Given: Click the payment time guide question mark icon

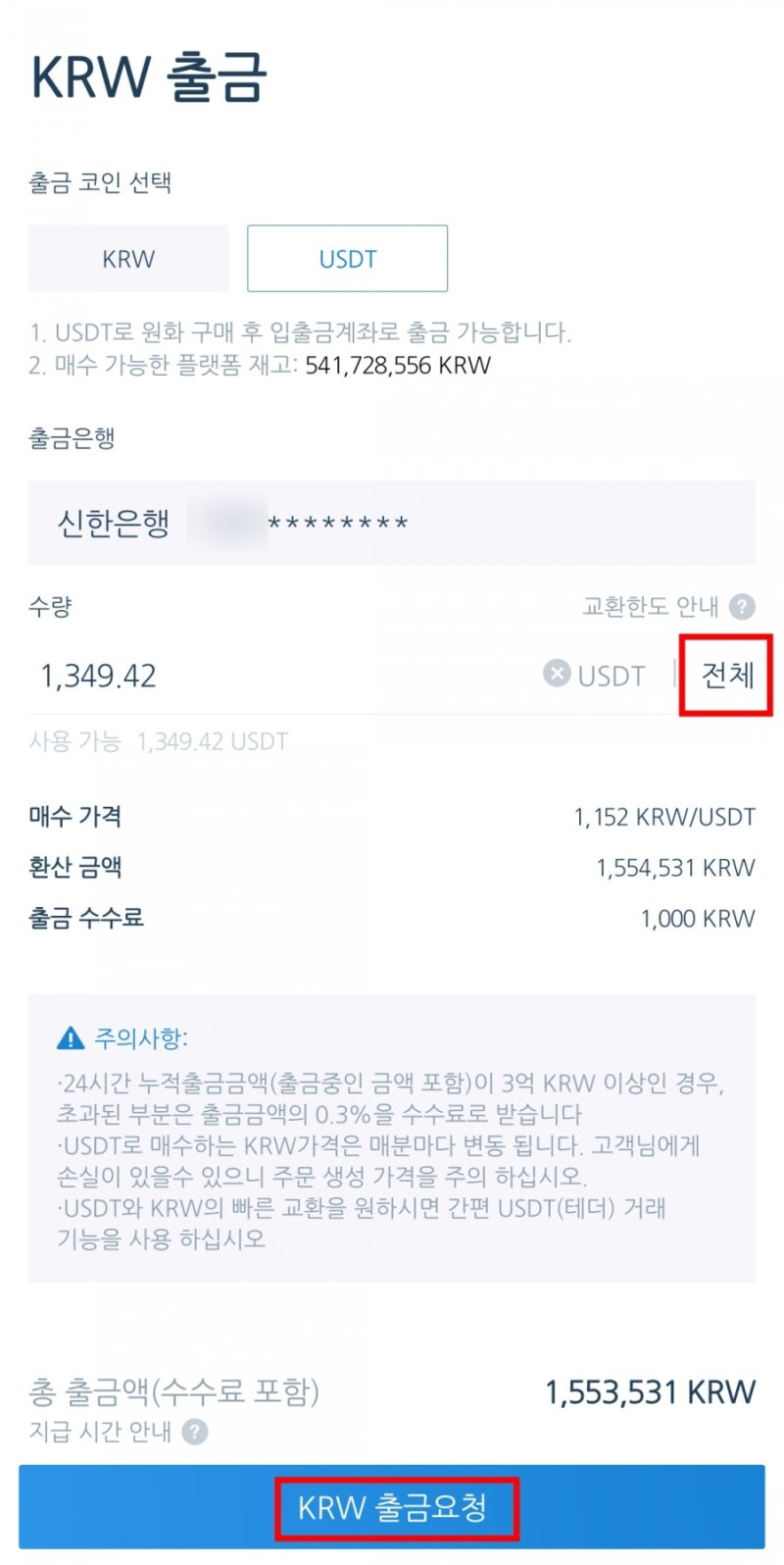Looking at the screenshot, I should (x=196, y=1432).
